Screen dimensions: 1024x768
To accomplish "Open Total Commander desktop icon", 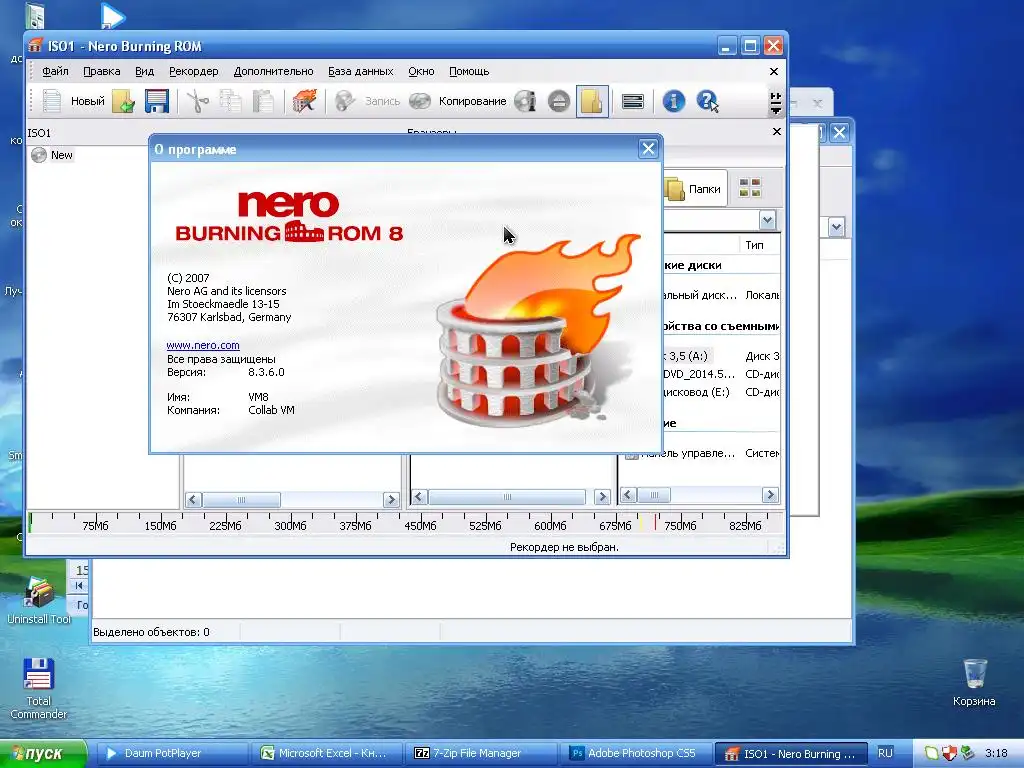I will [x=39, y=688].
